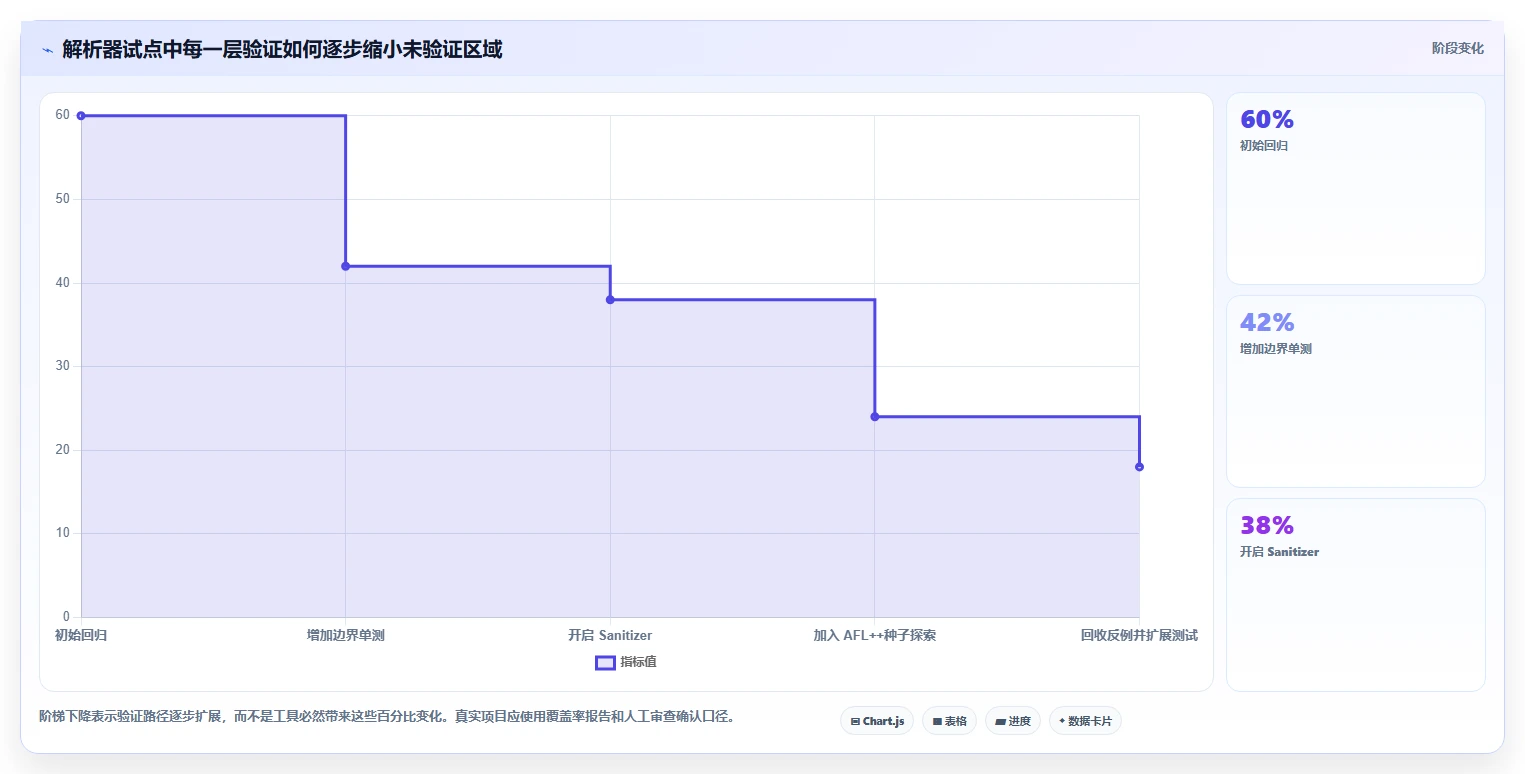Click the data point at 初始回归 (60)
1525x774 pixels.
(81, 116)
